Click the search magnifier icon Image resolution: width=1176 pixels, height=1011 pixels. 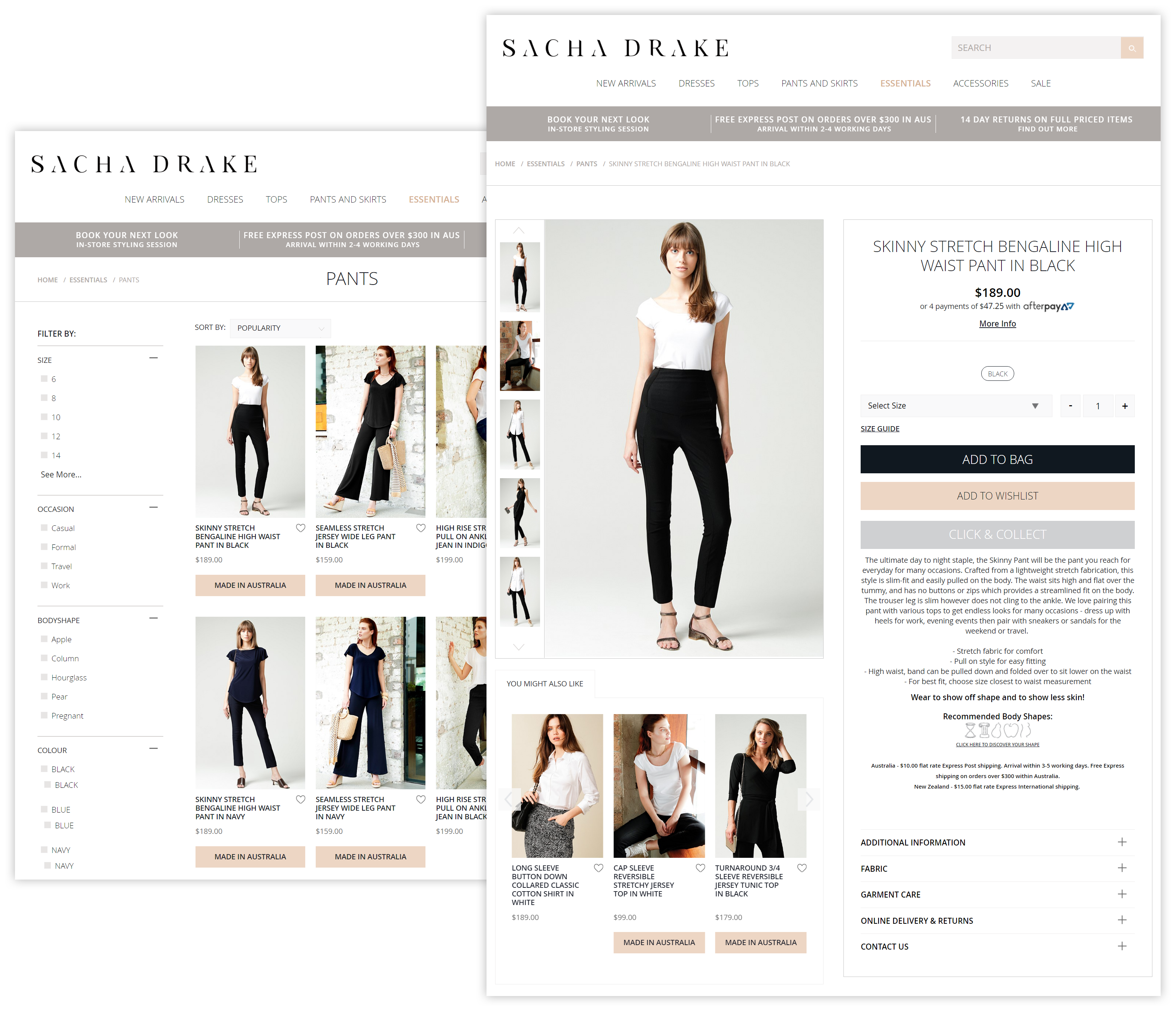1132,48
